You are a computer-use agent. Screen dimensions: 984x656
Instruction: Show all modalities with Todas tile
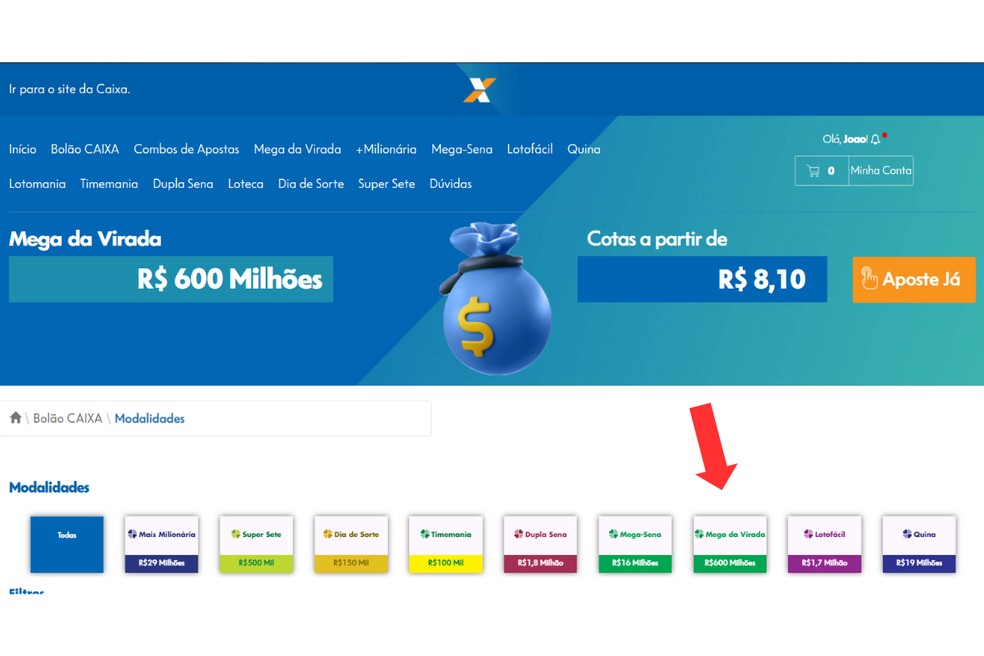(x=67, y=544)
